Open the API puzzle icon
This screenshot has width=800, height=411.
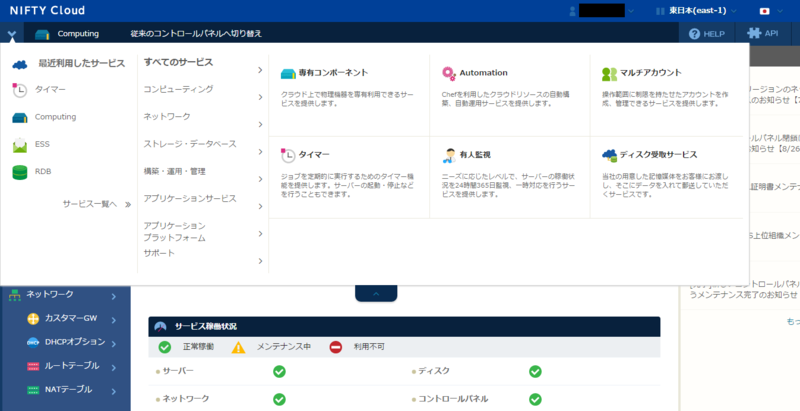(x=754, y=33)
